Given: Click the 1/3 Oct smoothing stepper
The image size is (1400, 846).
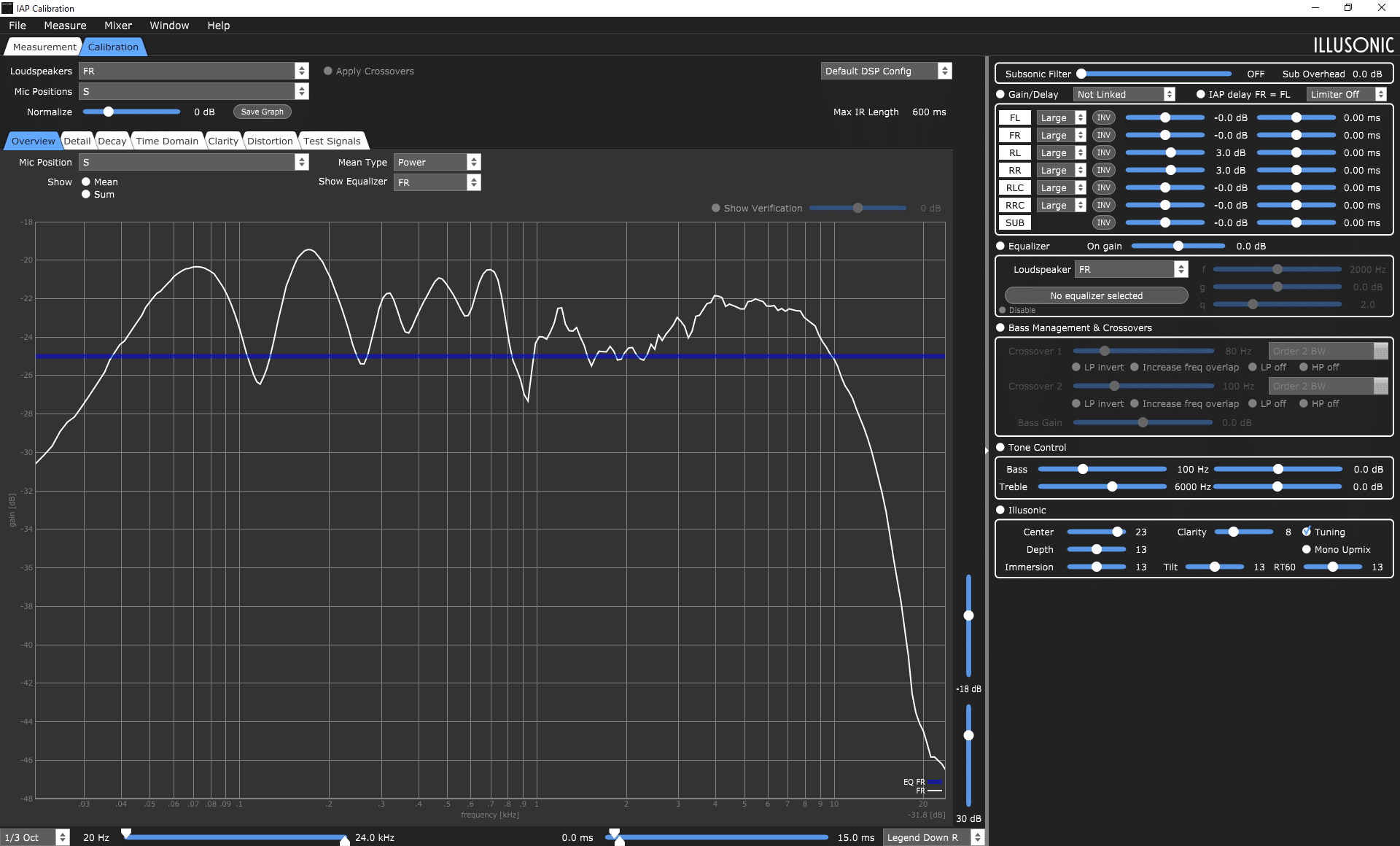Looking at the screenshot, I should [x=62, y=837].
